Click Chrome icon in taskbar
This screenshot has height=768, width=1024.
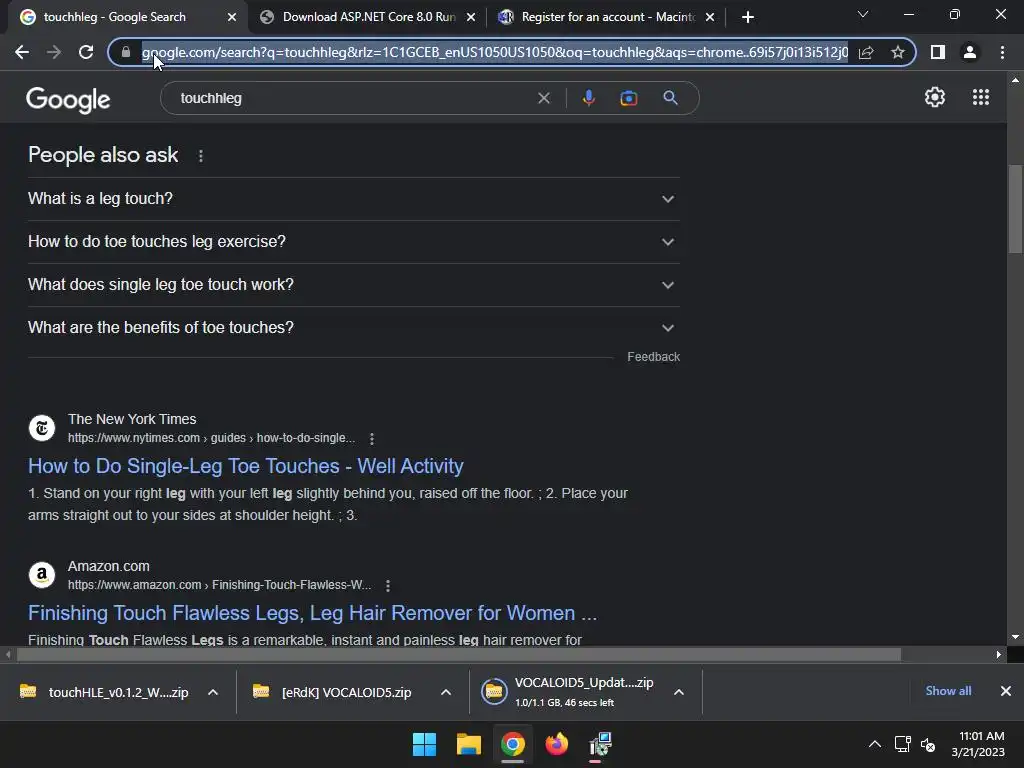513,744
